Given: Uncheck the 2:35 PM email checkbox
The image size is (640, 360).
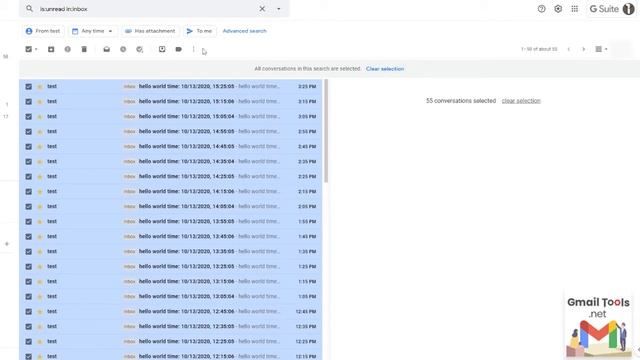Looking at the screenshot, I should (29, 162).
